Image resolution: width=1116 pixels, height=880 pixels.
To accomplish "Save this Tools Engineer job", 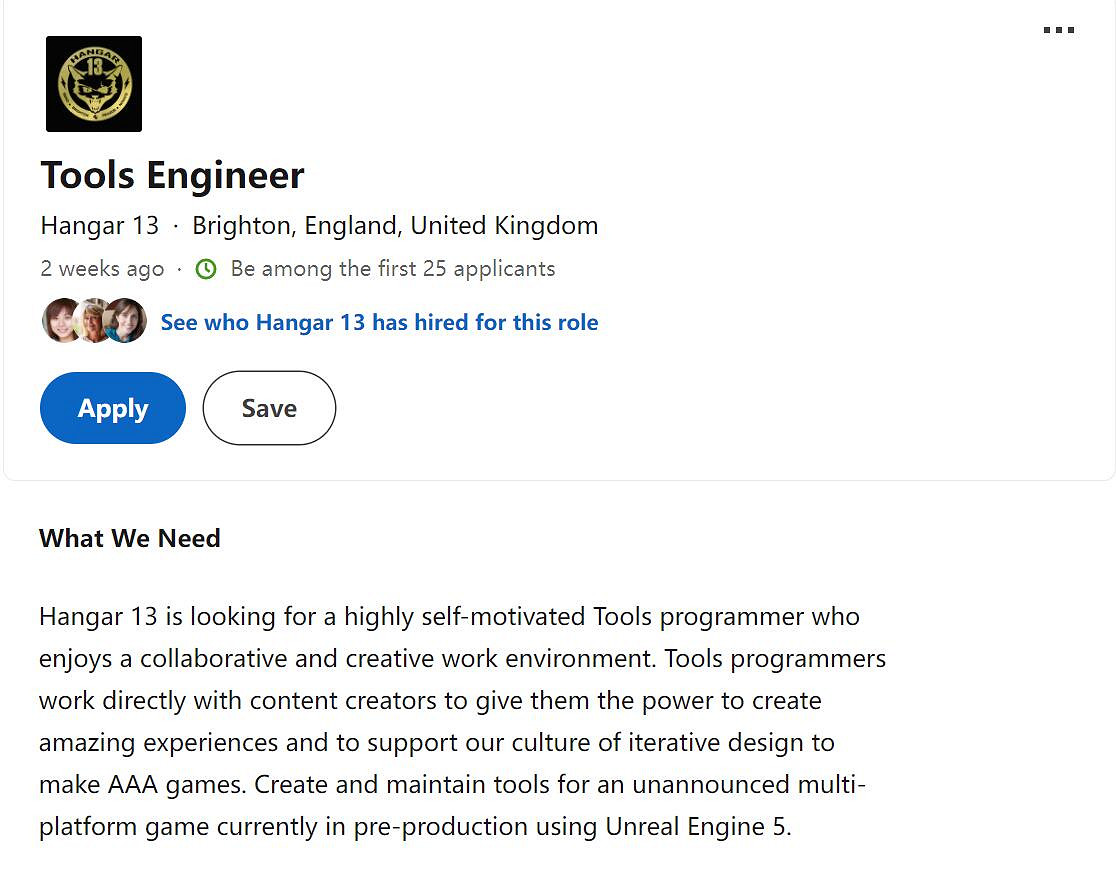I will pyautogui.click(x=269, y=408).
